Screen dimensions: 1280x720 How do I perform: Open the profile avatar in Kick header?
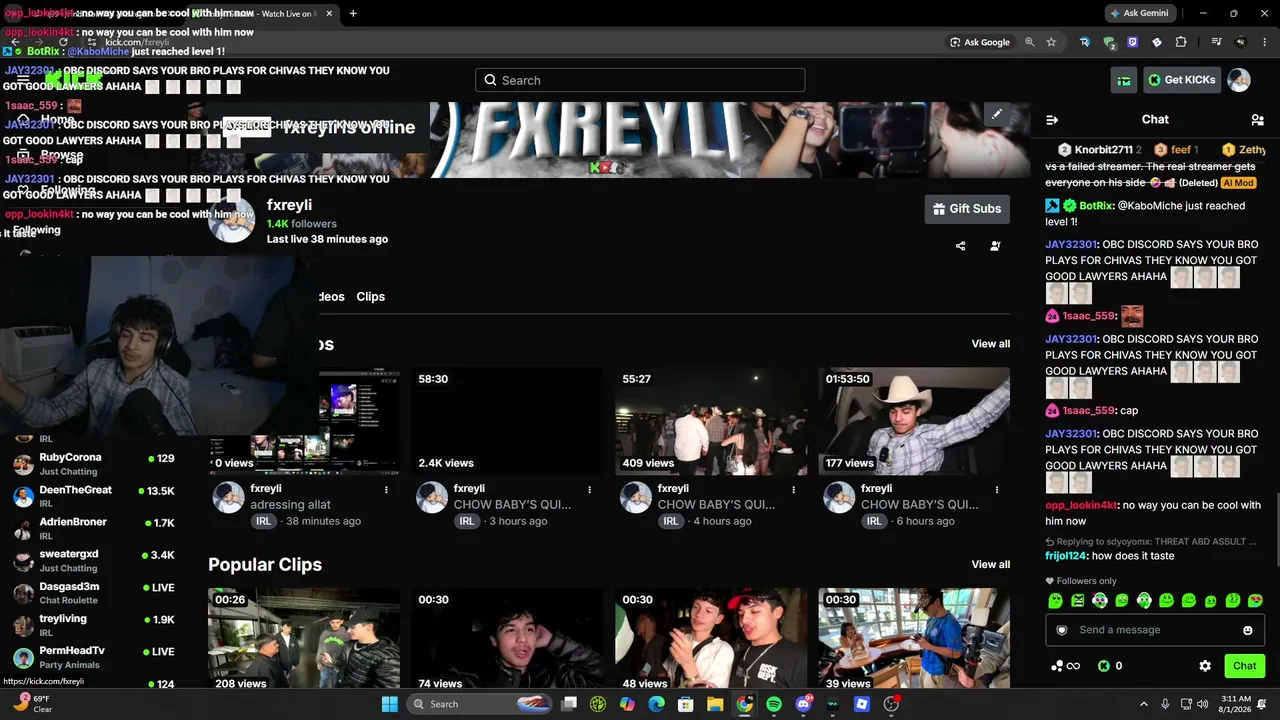pos(1239,80)
